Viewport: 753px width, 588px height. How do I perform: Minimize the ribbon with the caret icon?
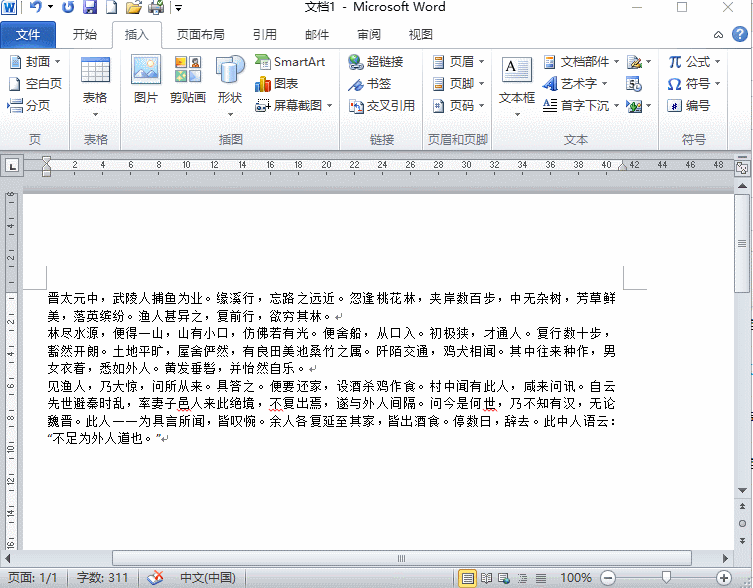click(718, 35)
